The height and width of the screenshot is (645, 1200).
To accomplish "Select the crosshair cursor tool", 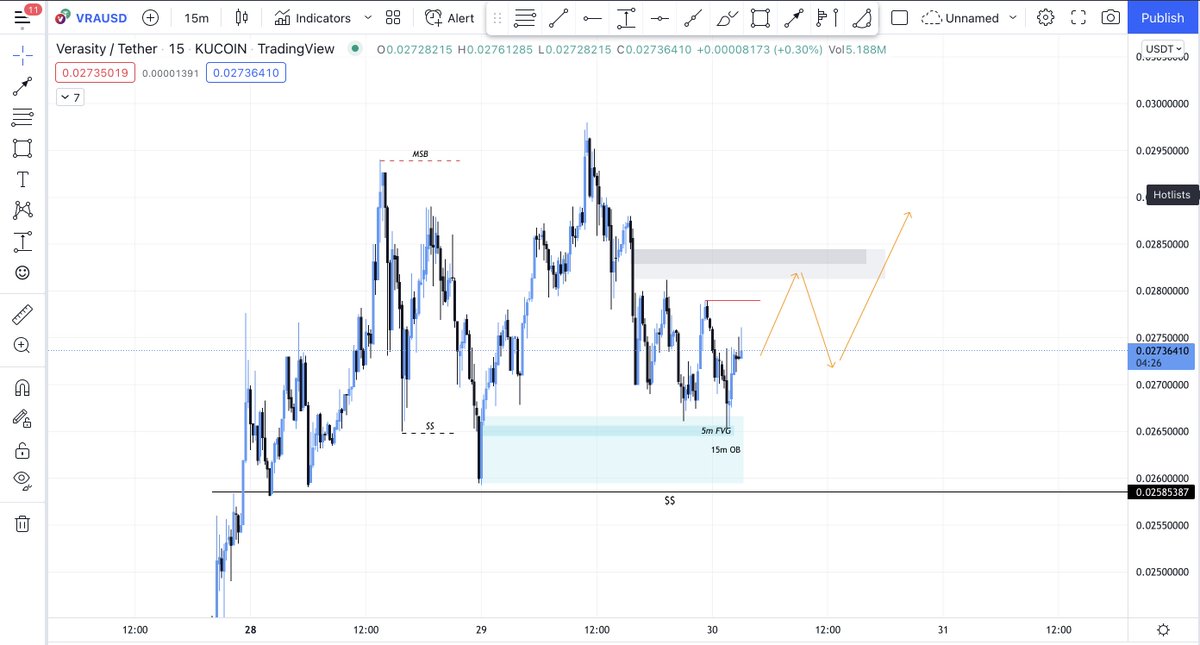I will click(x=22, y=55).
